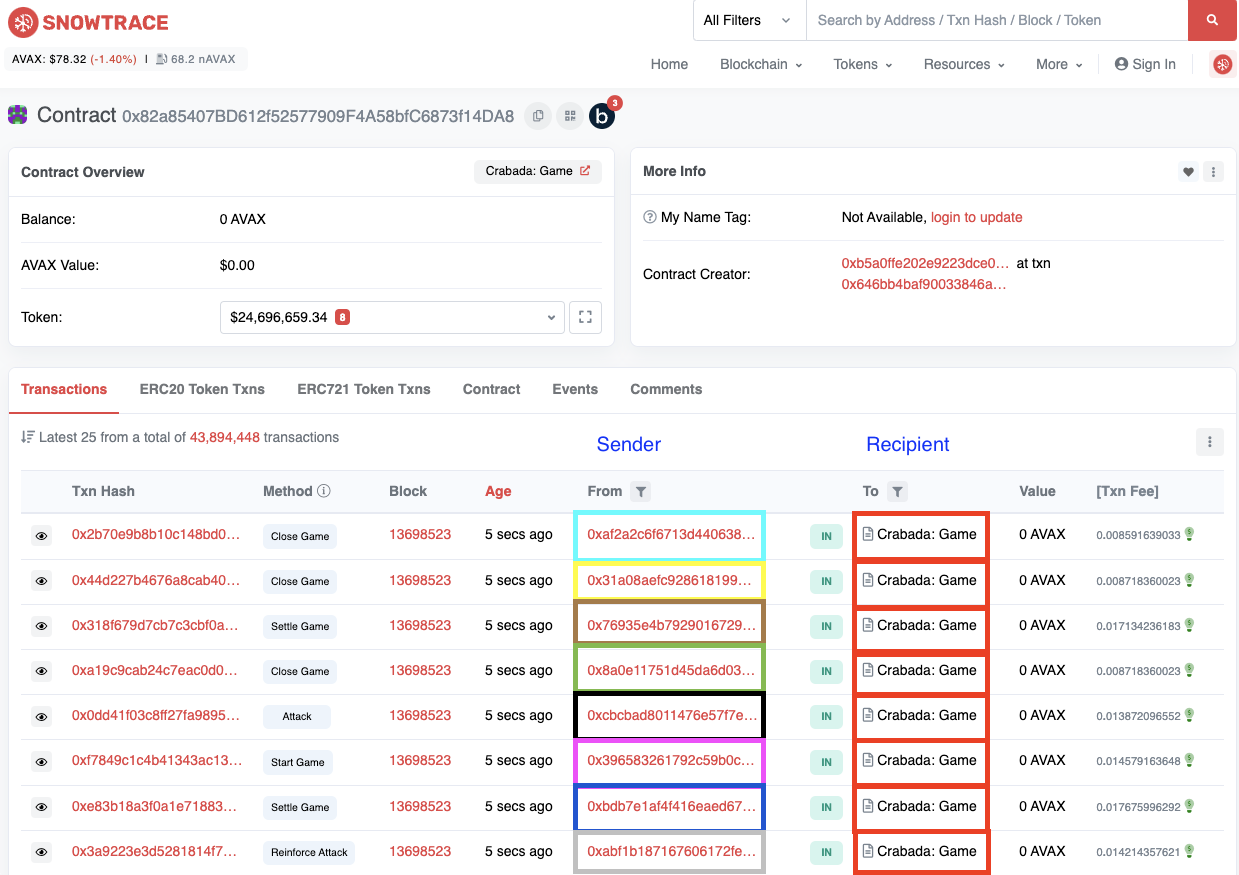Image resolution: width=1239 pixels, height=875 pixels.
Task: Open block 13698523 in the Attack row
Action: pyautogui.click(x=420, y=715)
